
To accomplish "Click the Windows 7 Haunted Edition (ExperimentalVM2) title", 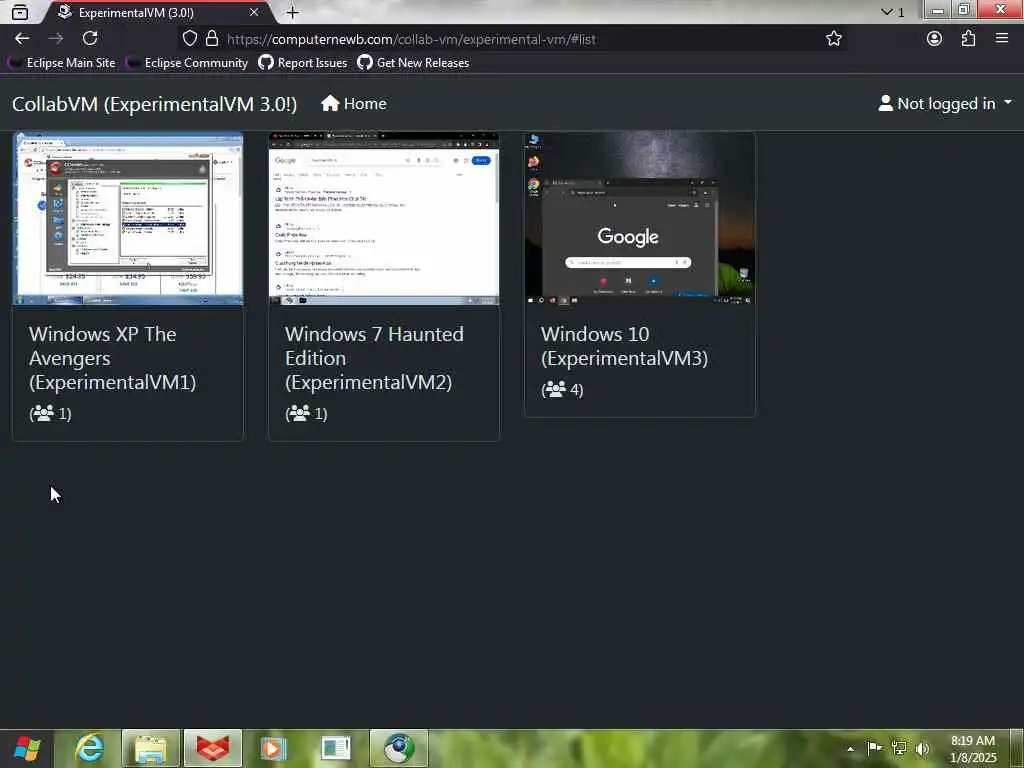I will [374, 358].
